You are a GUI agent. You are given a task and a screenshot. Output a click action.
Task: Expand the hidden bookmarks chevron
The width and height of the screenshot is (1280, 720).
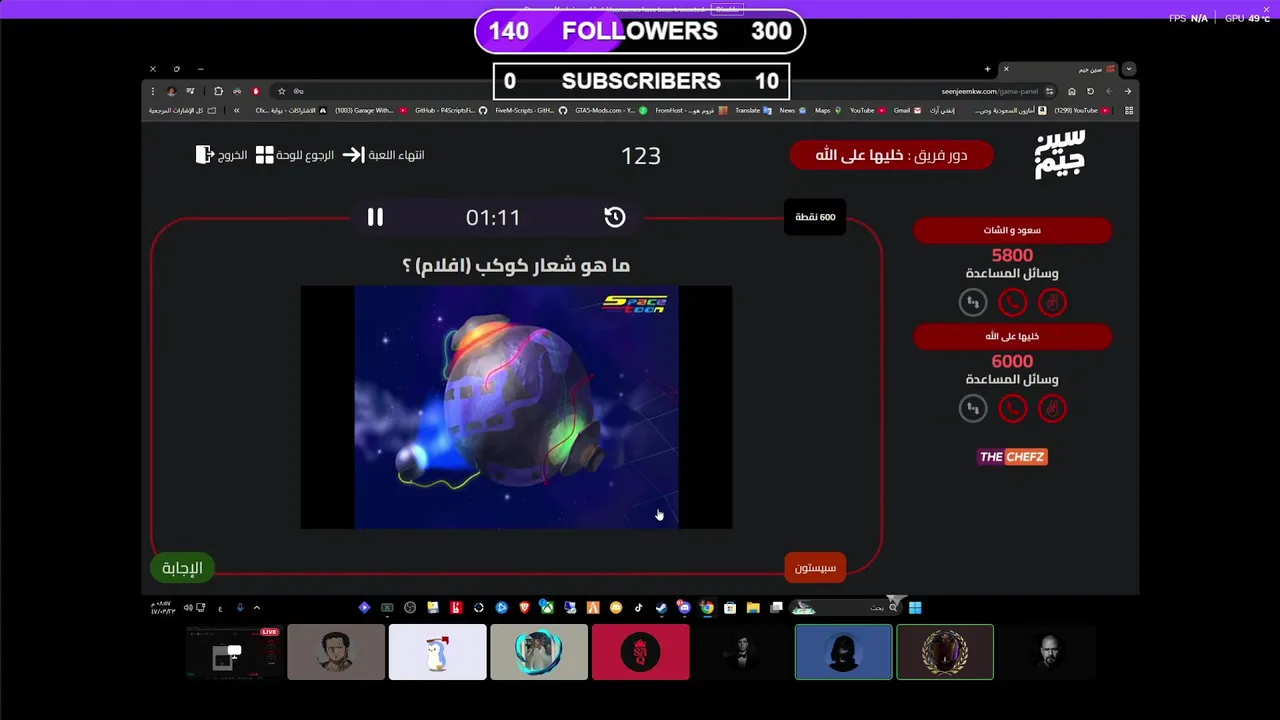tap(237, 110)
